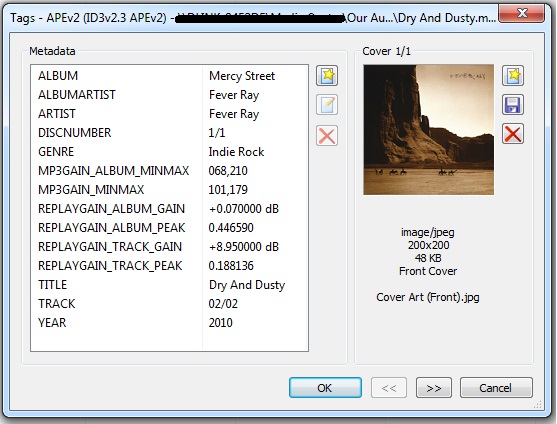
Task: Click the delete metadata tag icon
Action: tap(327, 136)
